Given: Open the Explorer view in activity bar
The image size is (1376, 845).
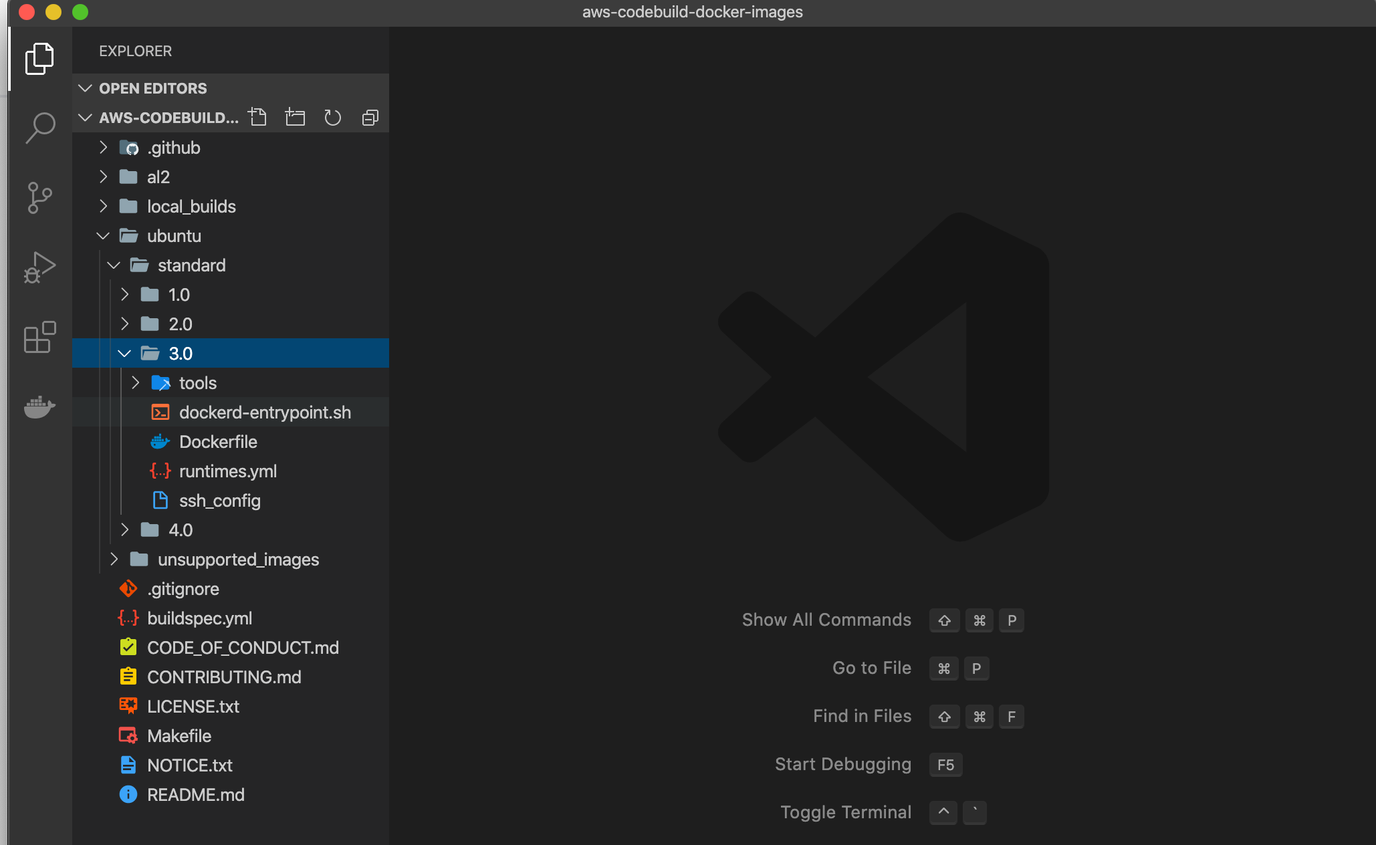Looking at the screenshot, I should pos(39,58).
